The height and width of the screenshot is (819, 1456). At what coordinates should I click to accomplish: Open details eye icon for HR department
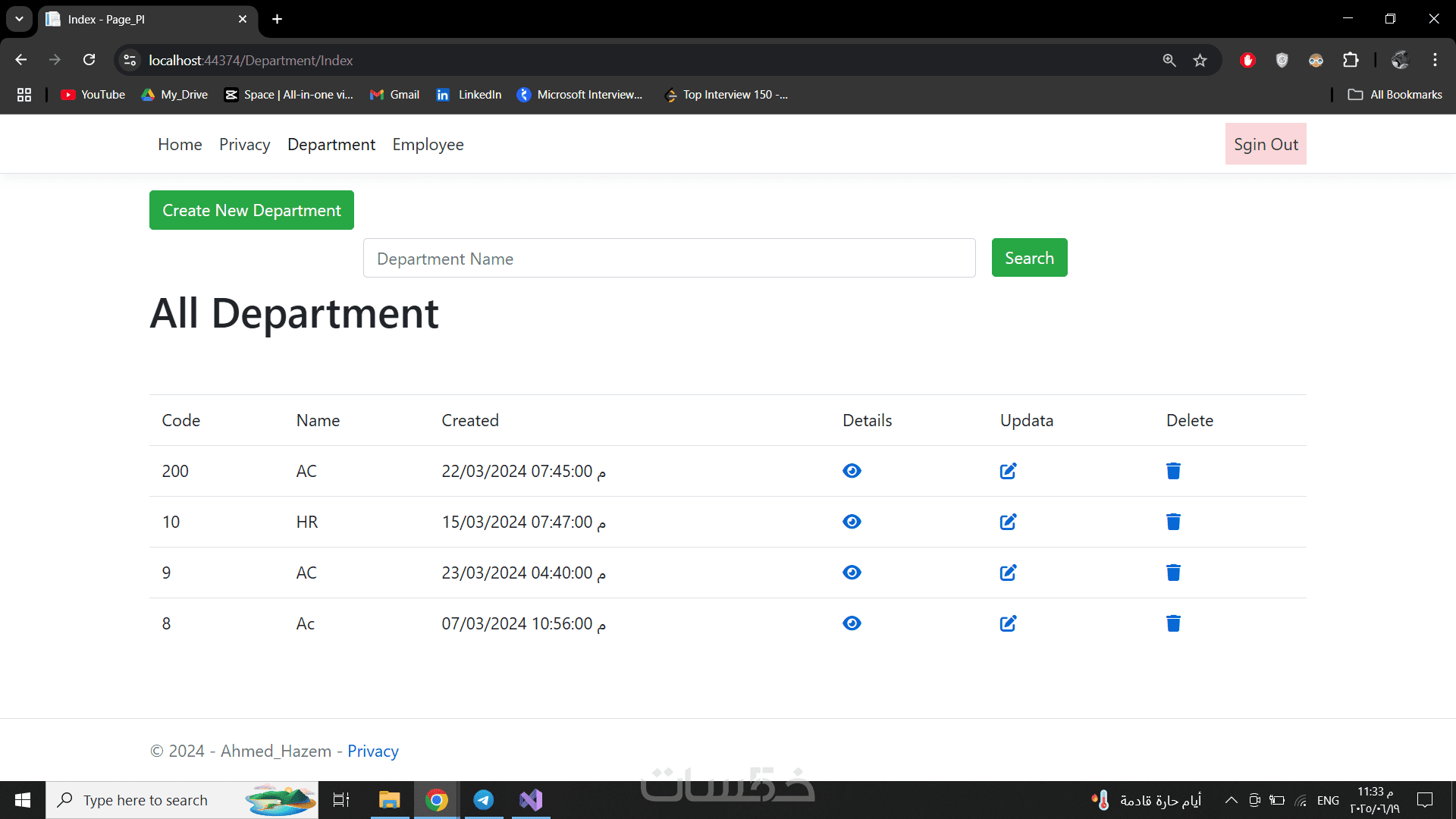852,522
